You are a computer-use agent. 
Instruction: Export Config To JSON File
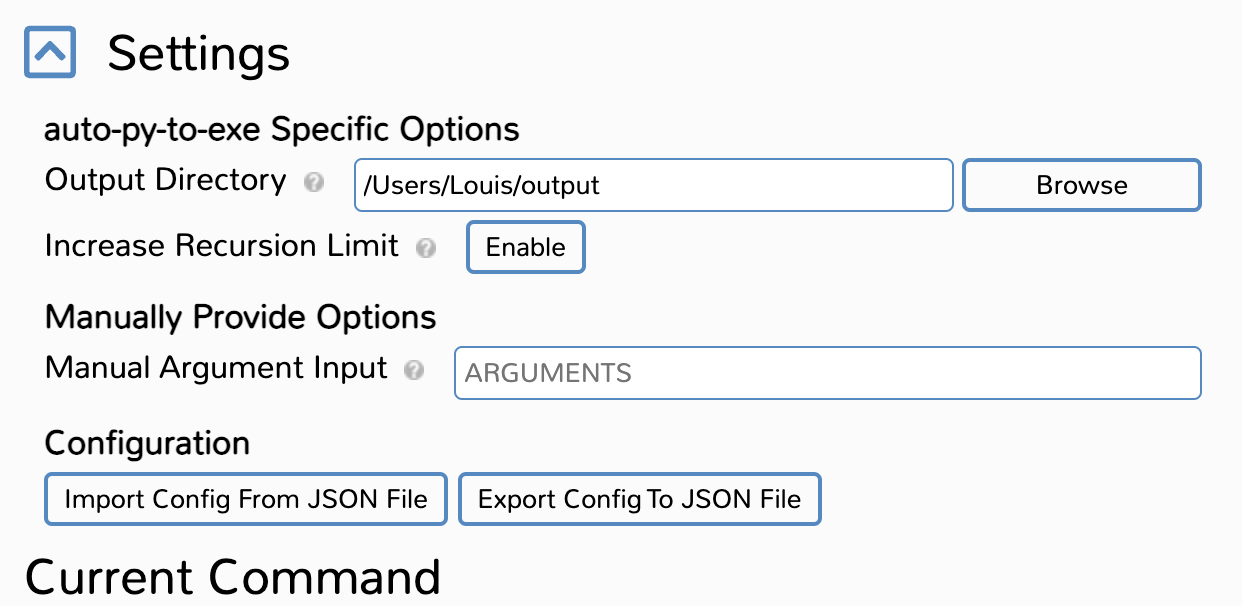(x=640, y=499)
